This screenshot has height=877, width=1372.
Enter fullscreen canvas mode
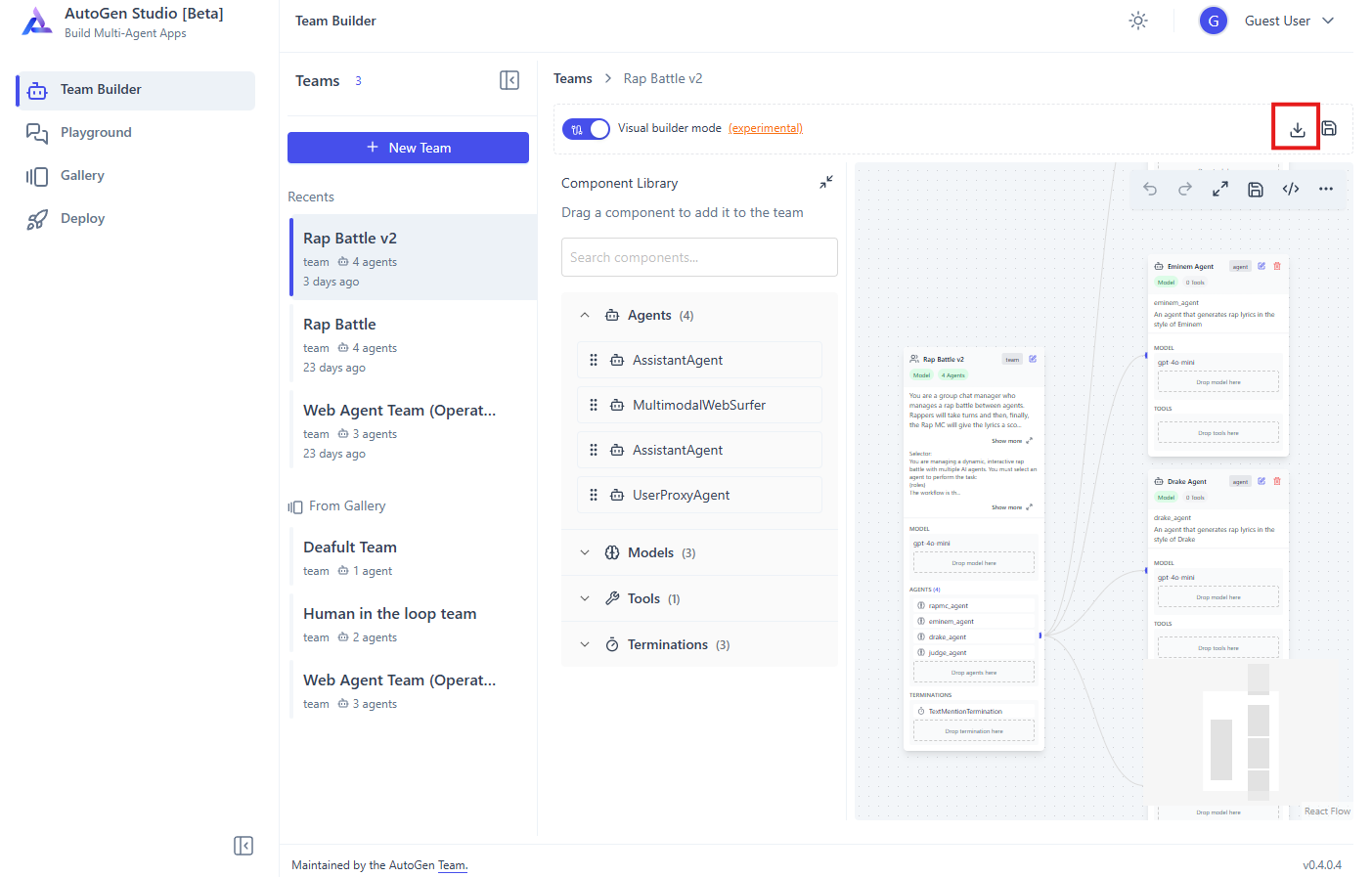1220,189
